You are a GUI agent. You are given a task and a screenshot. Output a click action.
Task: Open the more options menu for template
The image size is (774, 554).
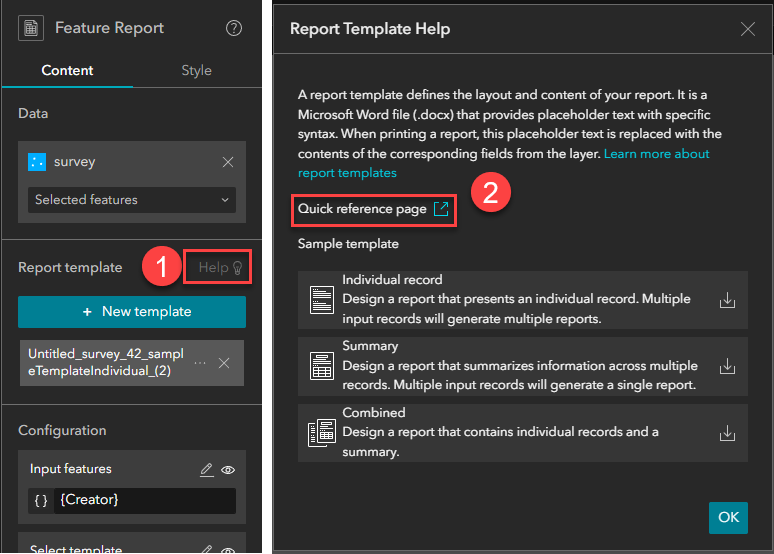200,363
